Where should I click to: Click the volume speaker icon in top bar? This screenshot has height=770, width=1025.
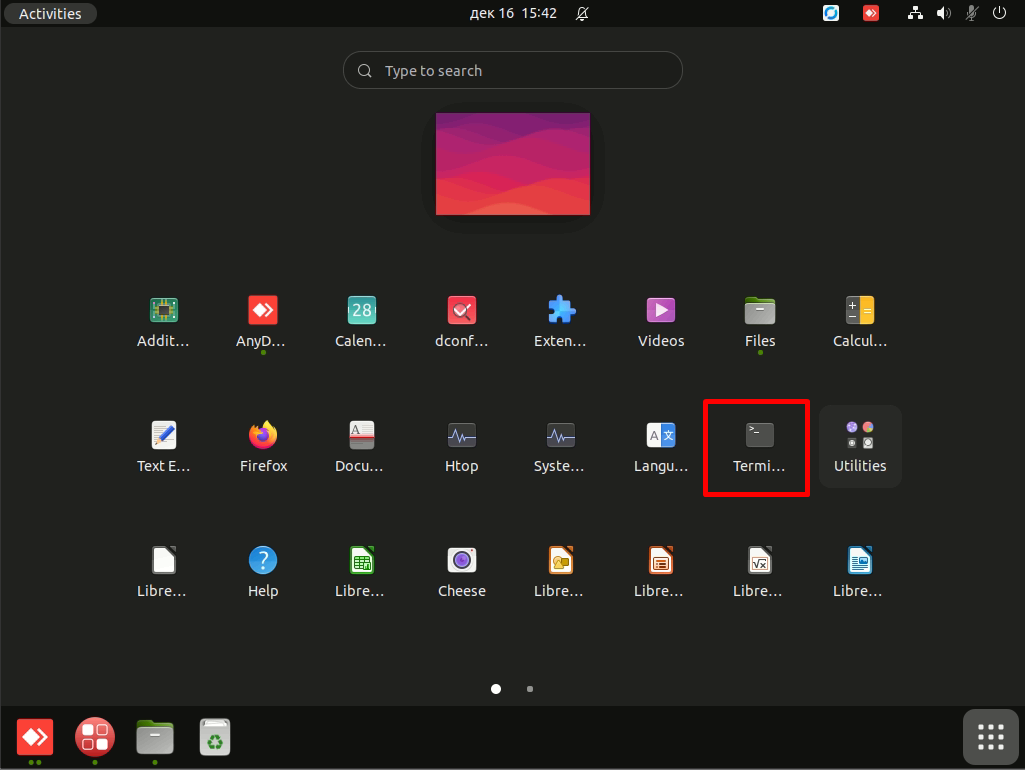943,14
